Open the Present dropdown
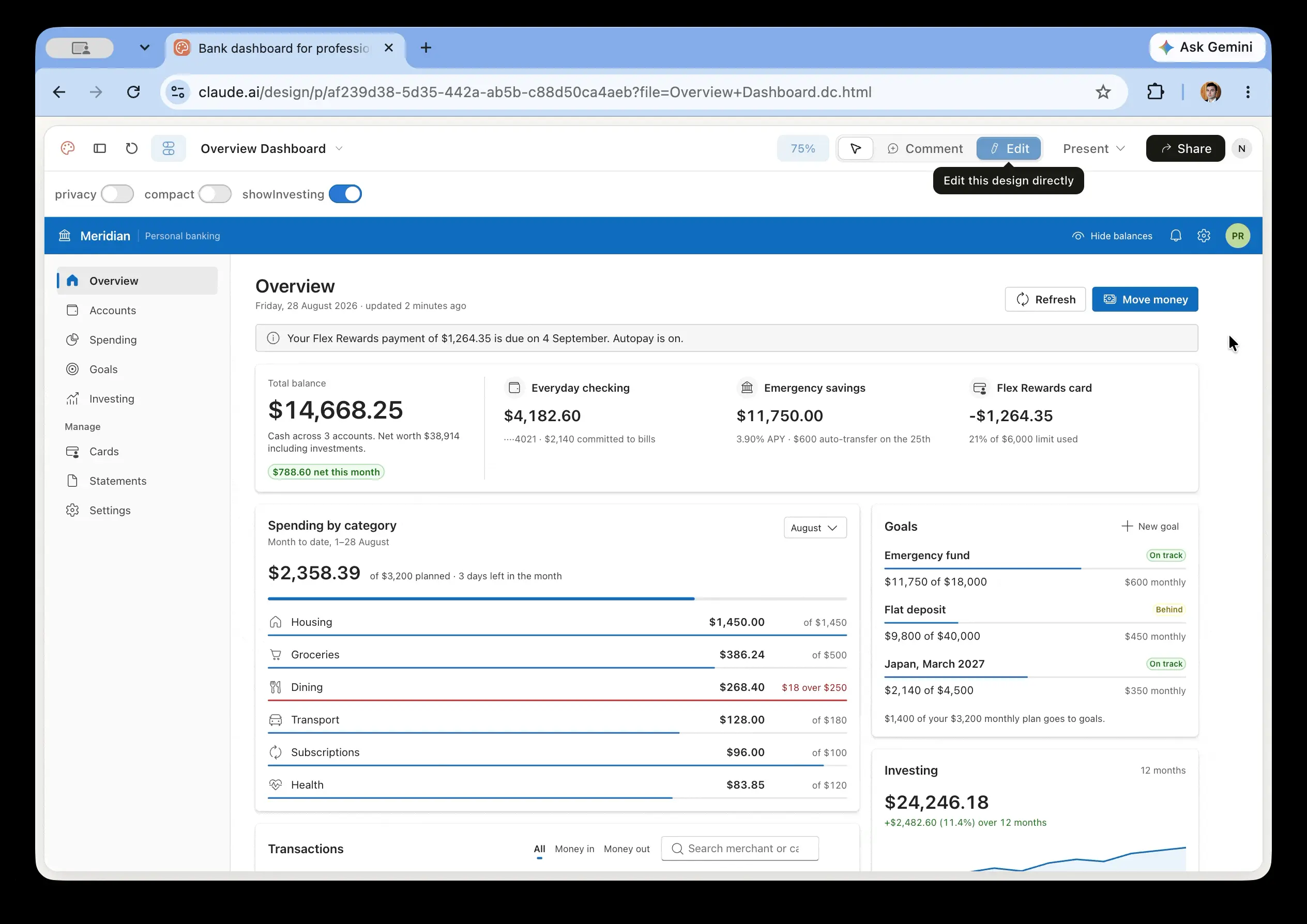Viewport: 1307px width, 924px height. coord(1093,148)
